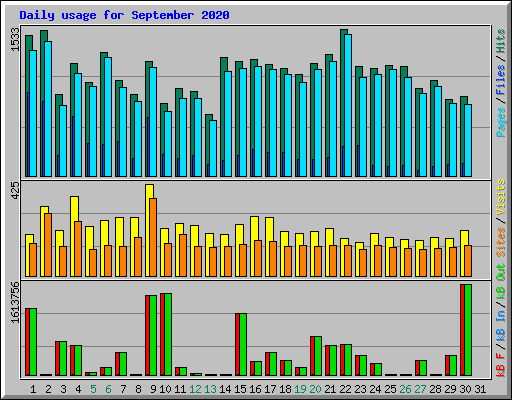Click the day 2 orange sites bar

[x=48, y=245]
